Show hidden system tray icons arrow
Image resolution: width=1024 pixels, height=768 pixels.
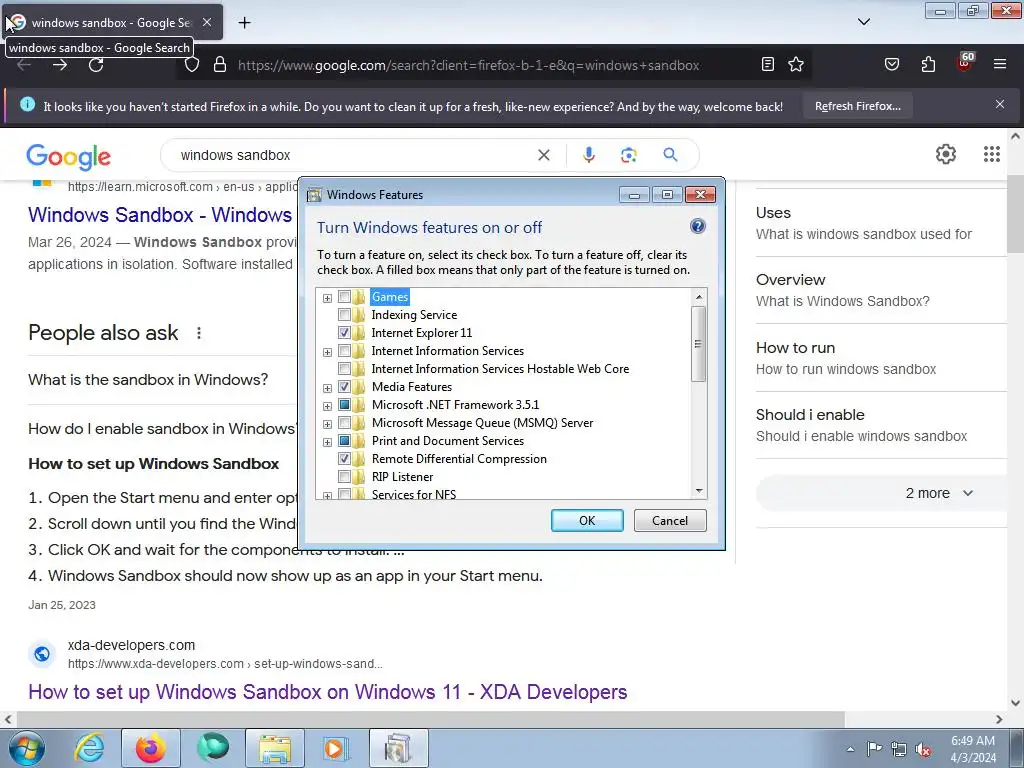(850, 749)
